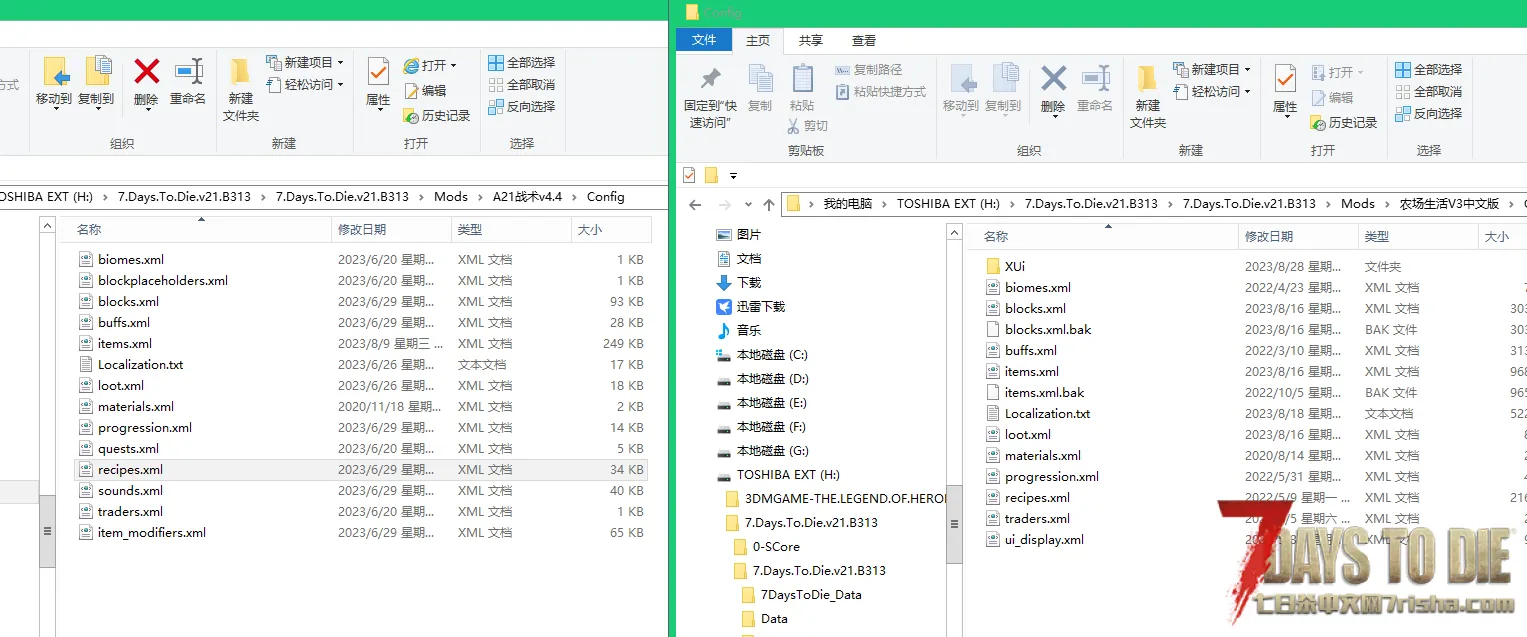This screenshot has width=1527, height=637.
Task: Open History (历史记录) in the 农场生活 window
Action: (1343, 122)
